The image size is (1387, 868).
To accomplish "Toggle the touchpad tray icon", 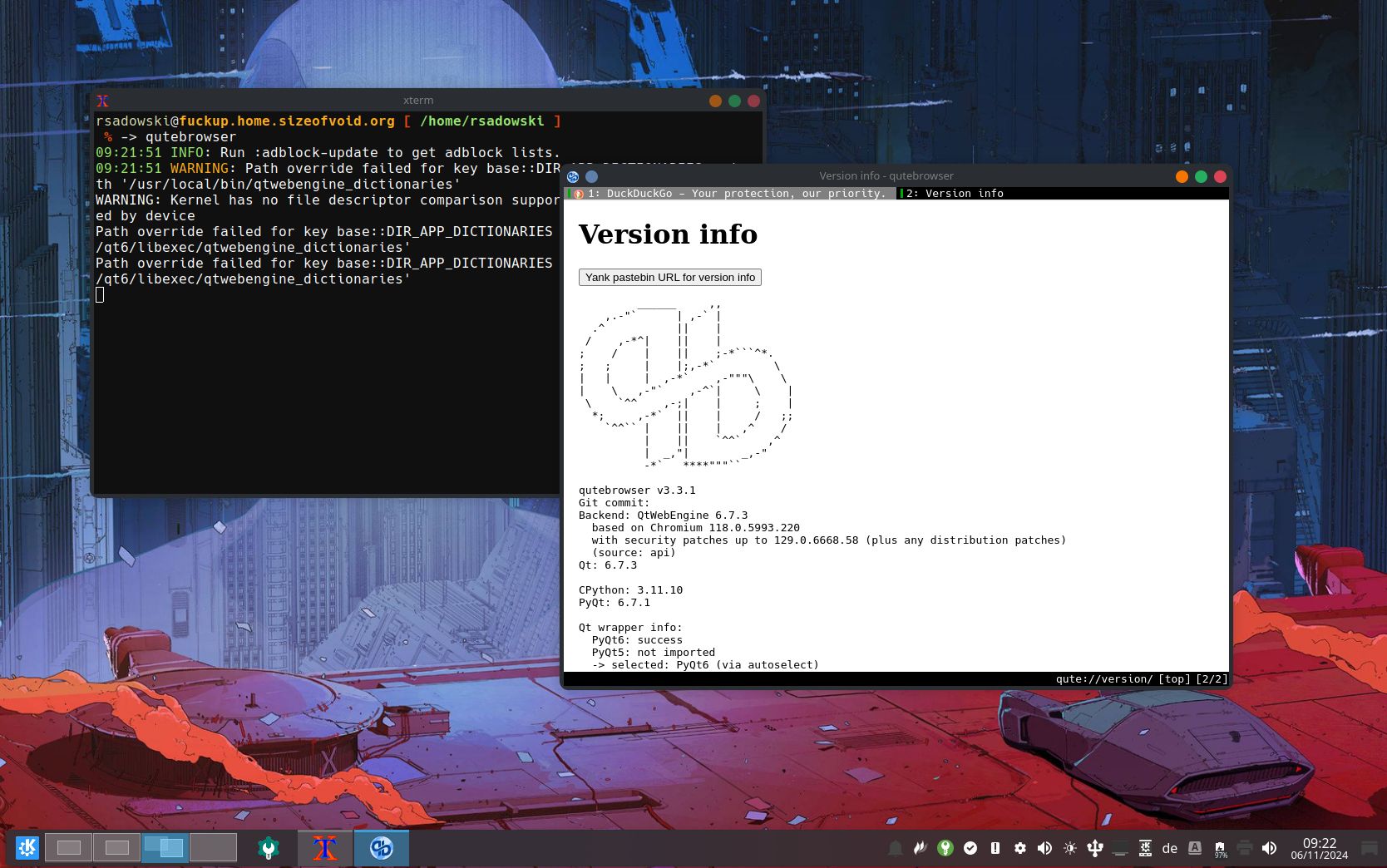I will point(1120,848).
